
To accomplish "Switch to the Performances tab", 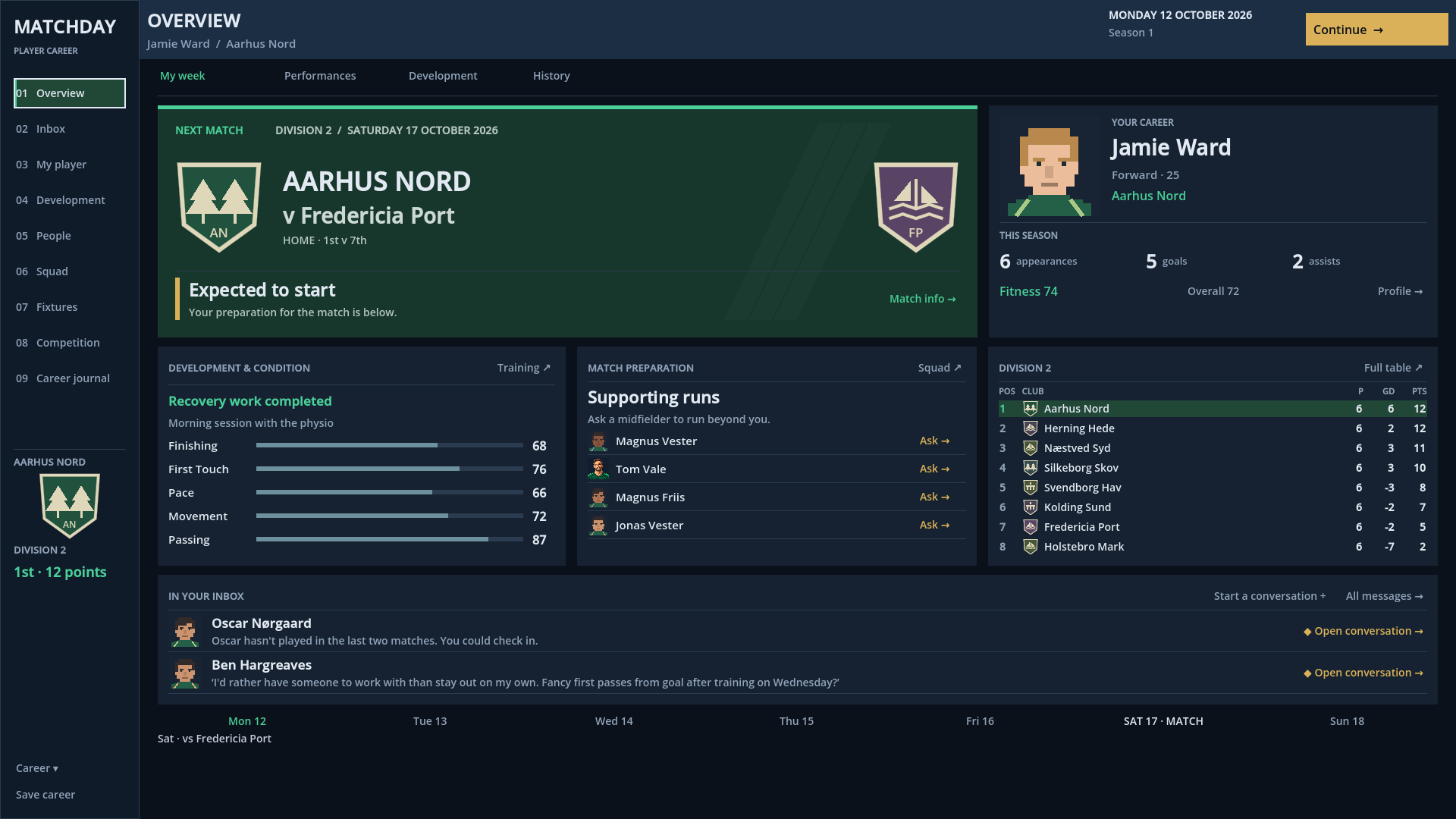I will [x=320, y=76].
